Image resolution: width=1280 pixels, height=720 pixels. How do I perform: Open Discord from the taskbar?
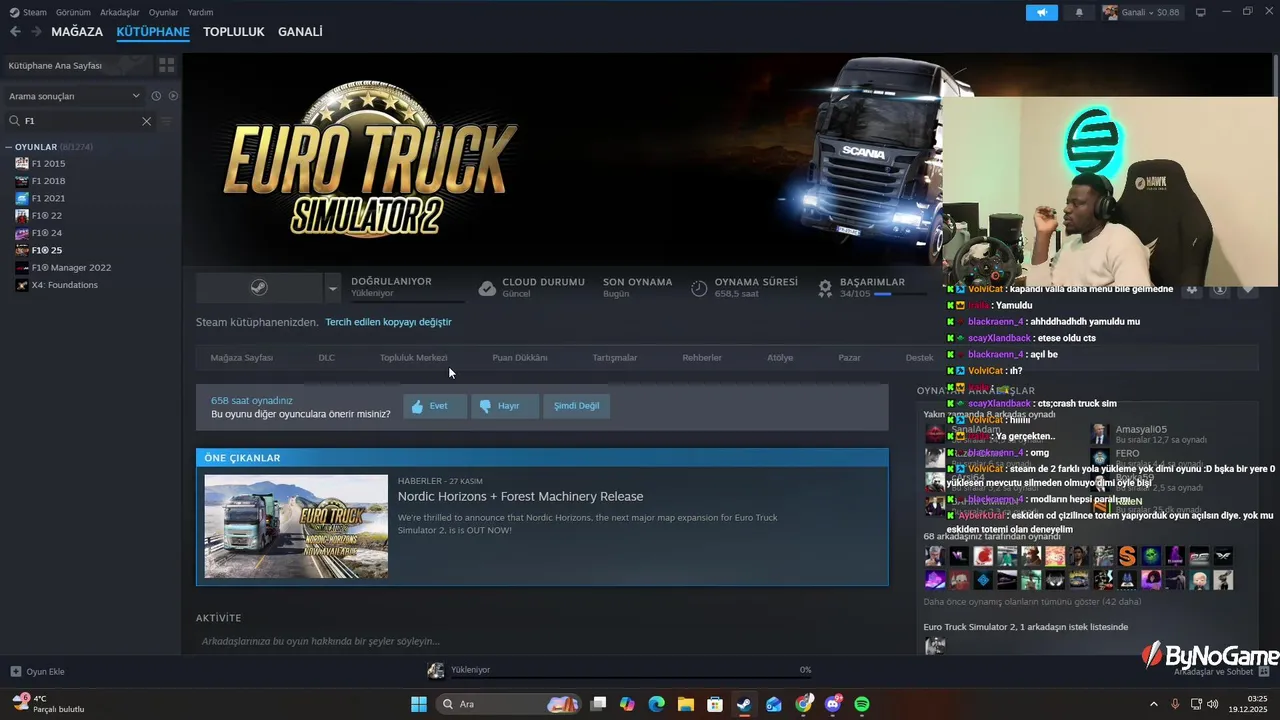point(833,704)
